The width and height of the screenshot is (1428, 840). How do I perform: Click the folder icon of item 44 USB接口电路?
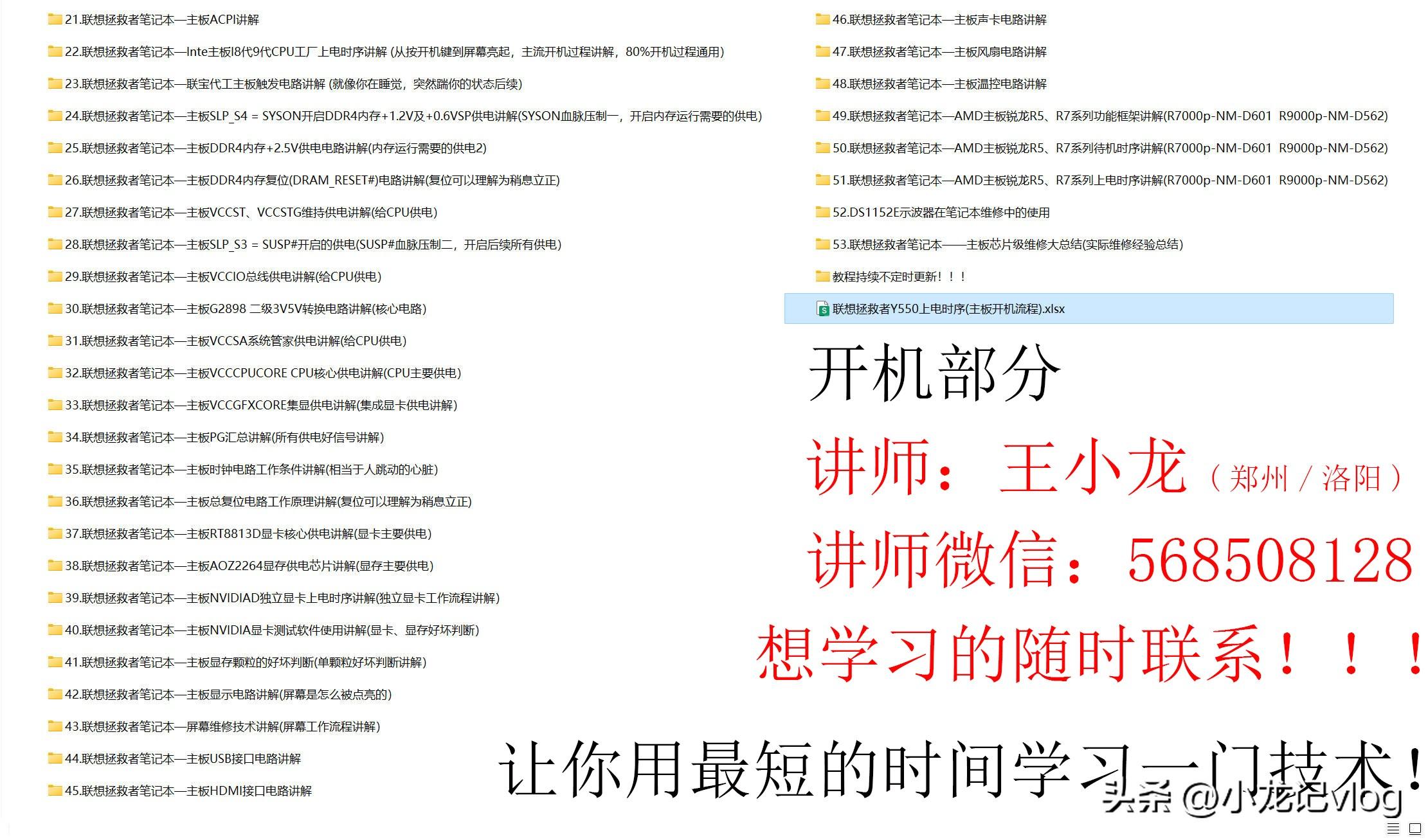click(55, 758)
